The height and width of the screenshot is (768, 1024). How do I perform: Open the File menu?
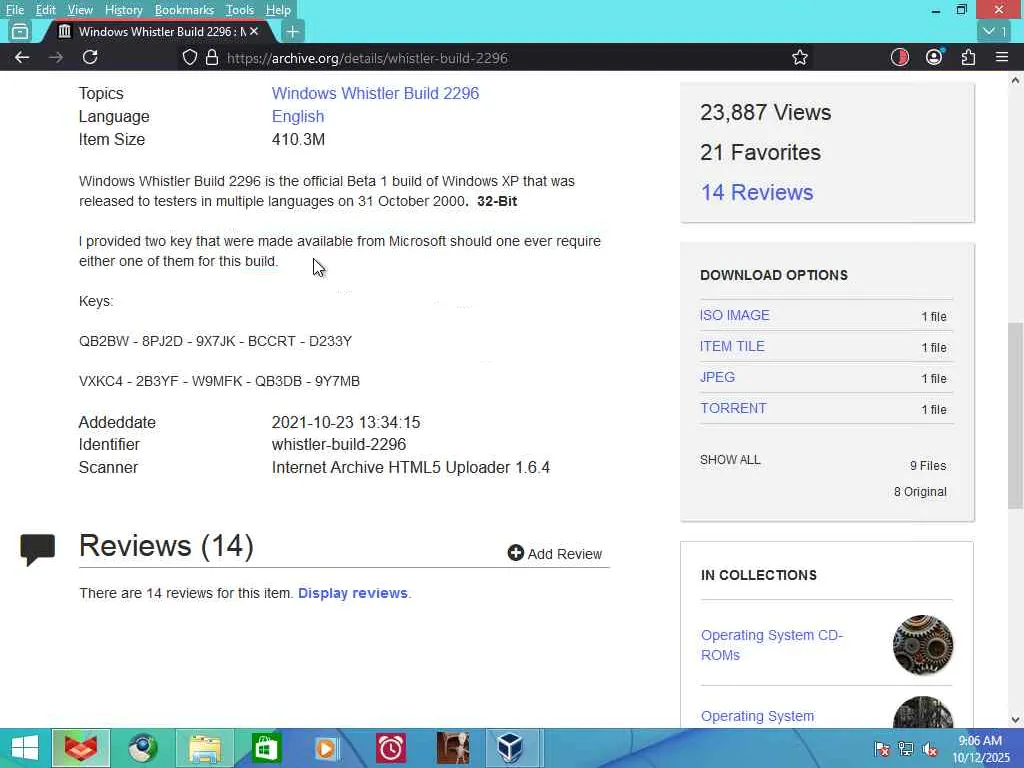tap(14, 10)
